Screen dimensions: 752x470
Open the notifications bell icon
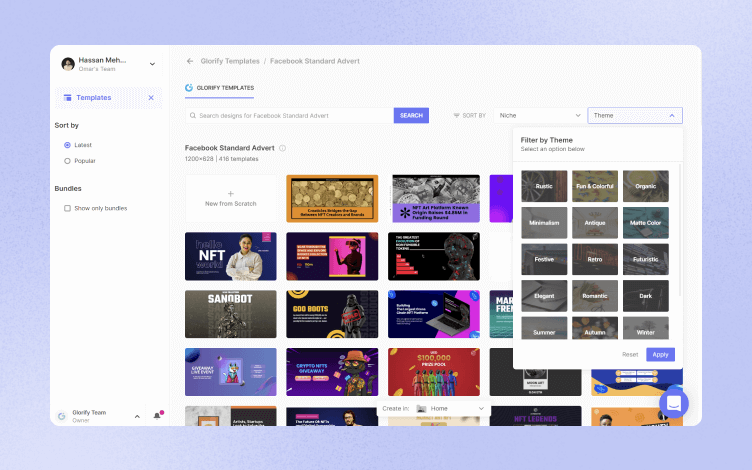pos(157,416)
